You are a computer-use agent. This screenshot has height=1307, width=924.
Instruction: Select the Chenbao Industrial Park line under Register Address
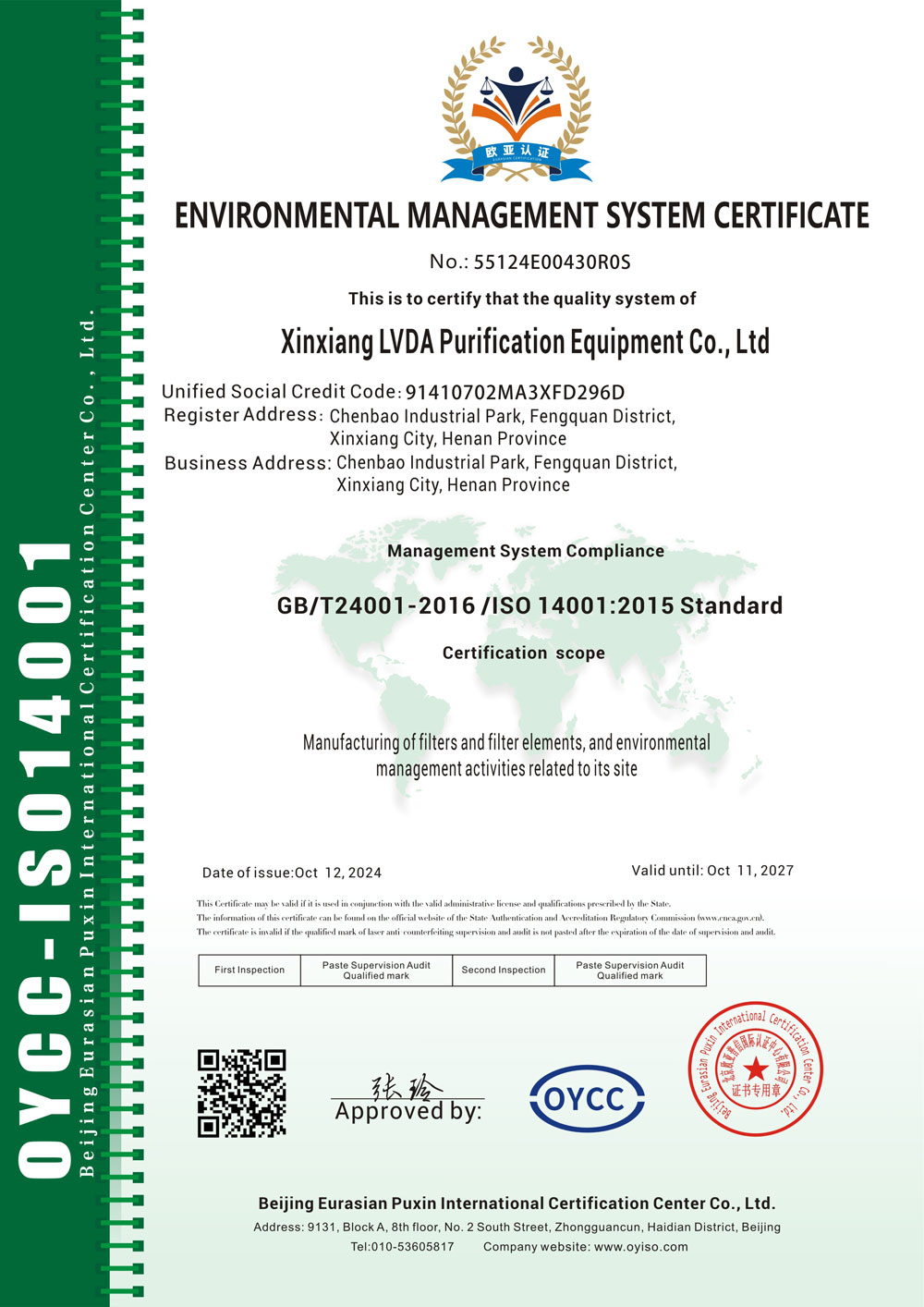click(503, 416)
